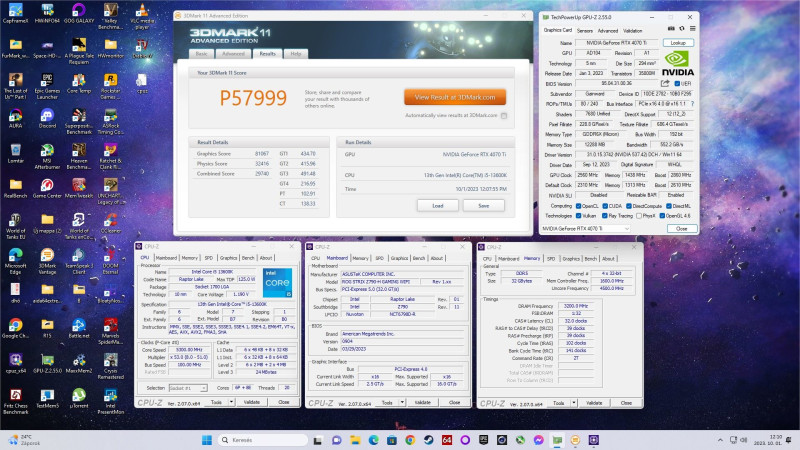The image size is (800, 450).
Task: Open Steam from the taskbar
Action: [429, 440]
